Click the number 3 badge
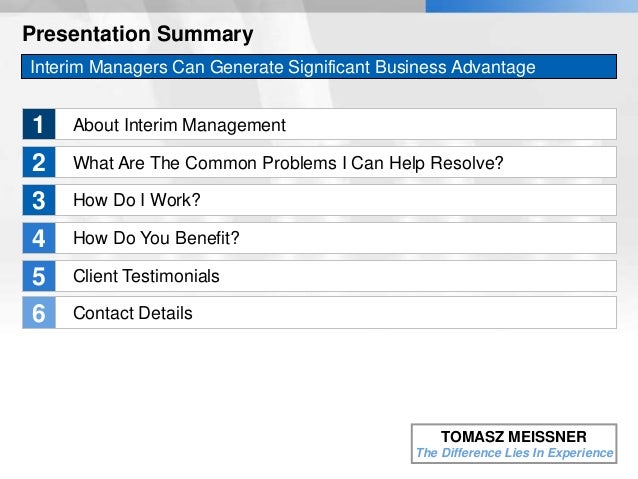 tap(39, 200)
